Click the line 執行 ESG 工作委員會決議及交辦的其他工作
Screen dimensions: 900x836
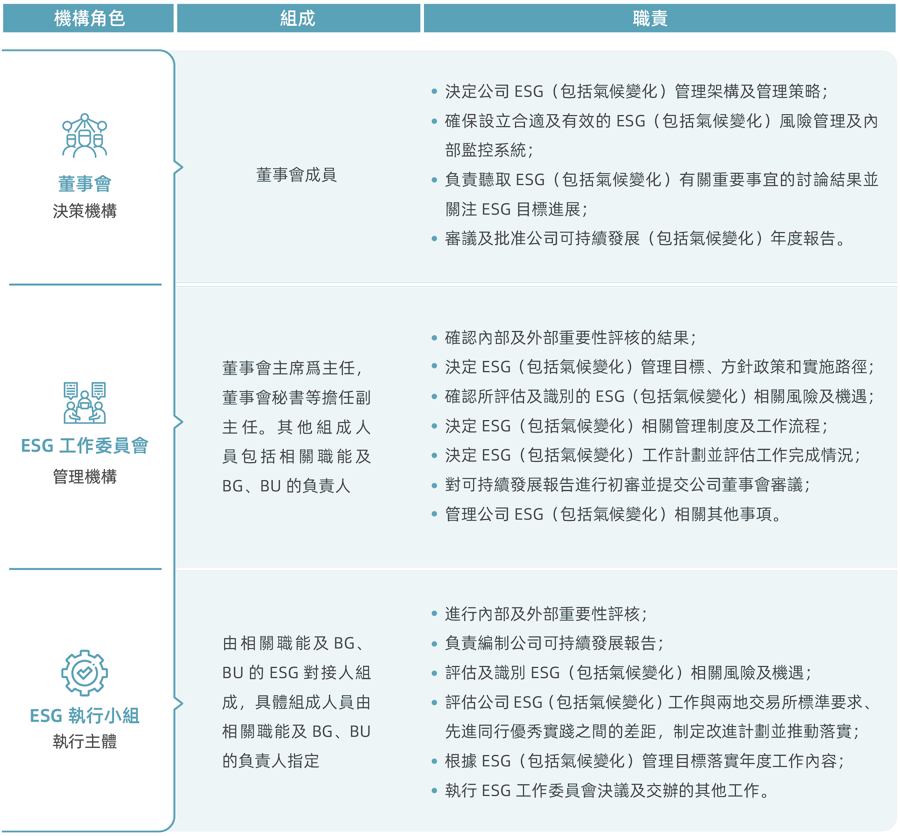pos(608,790)
